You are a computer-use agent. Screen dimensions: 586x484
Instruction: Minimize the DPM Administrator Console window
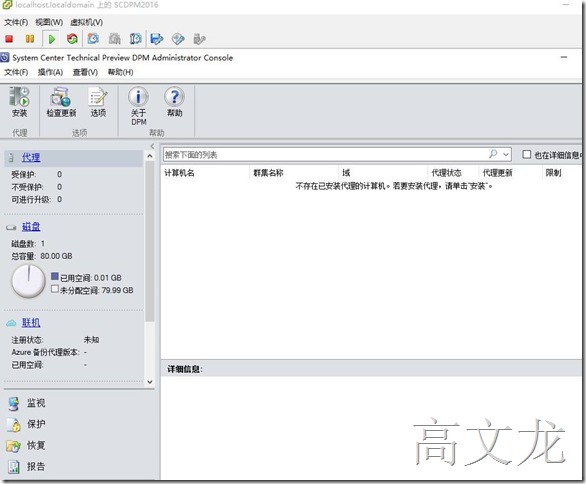pyautogui.click(x=564, y=57)
